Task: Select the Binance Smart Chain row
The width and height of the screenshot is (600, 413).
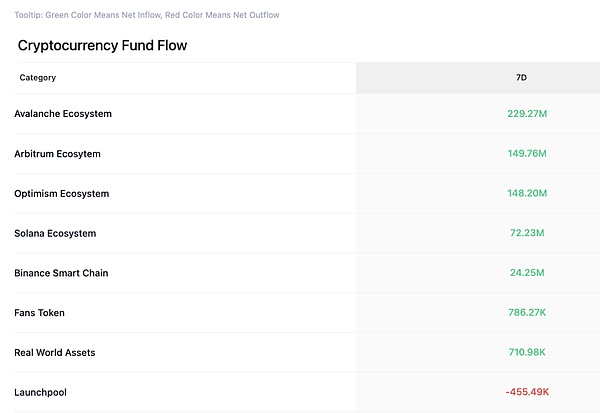Action: [61, 273]
